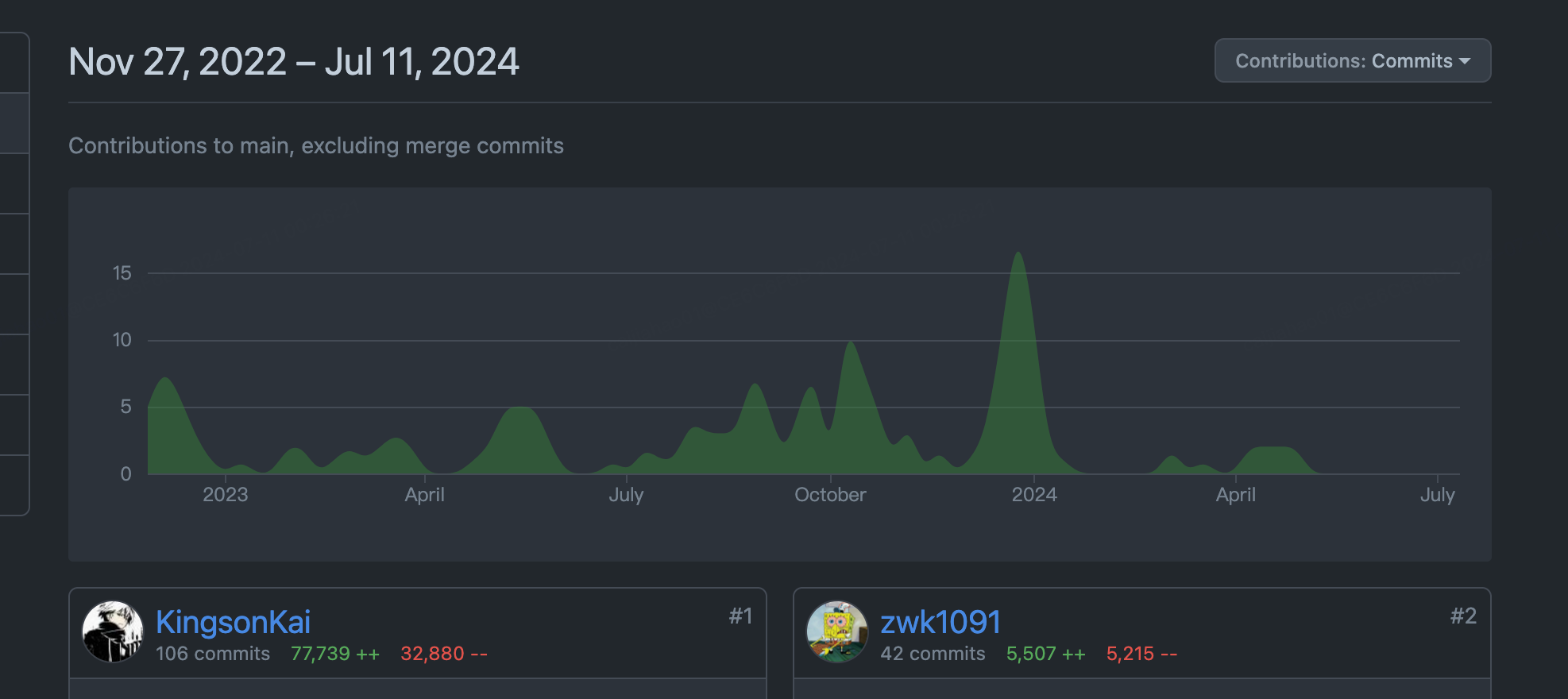This screenshot has height=699, width=1568.
Task: Click the October x-axis label
Action: [830, 495]
